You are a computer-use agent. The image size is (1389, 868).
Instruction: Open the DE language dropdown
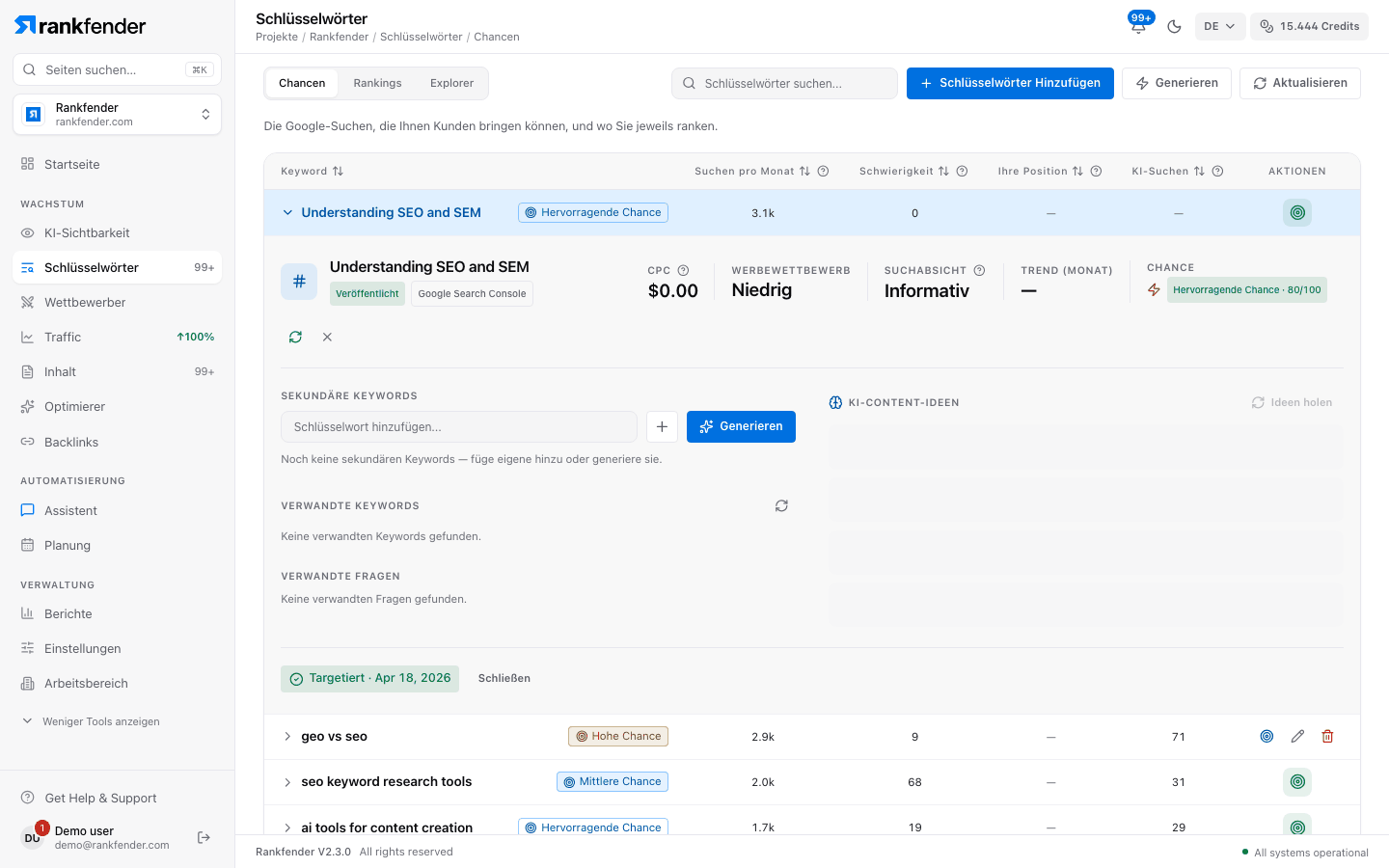pos(1220,26)
